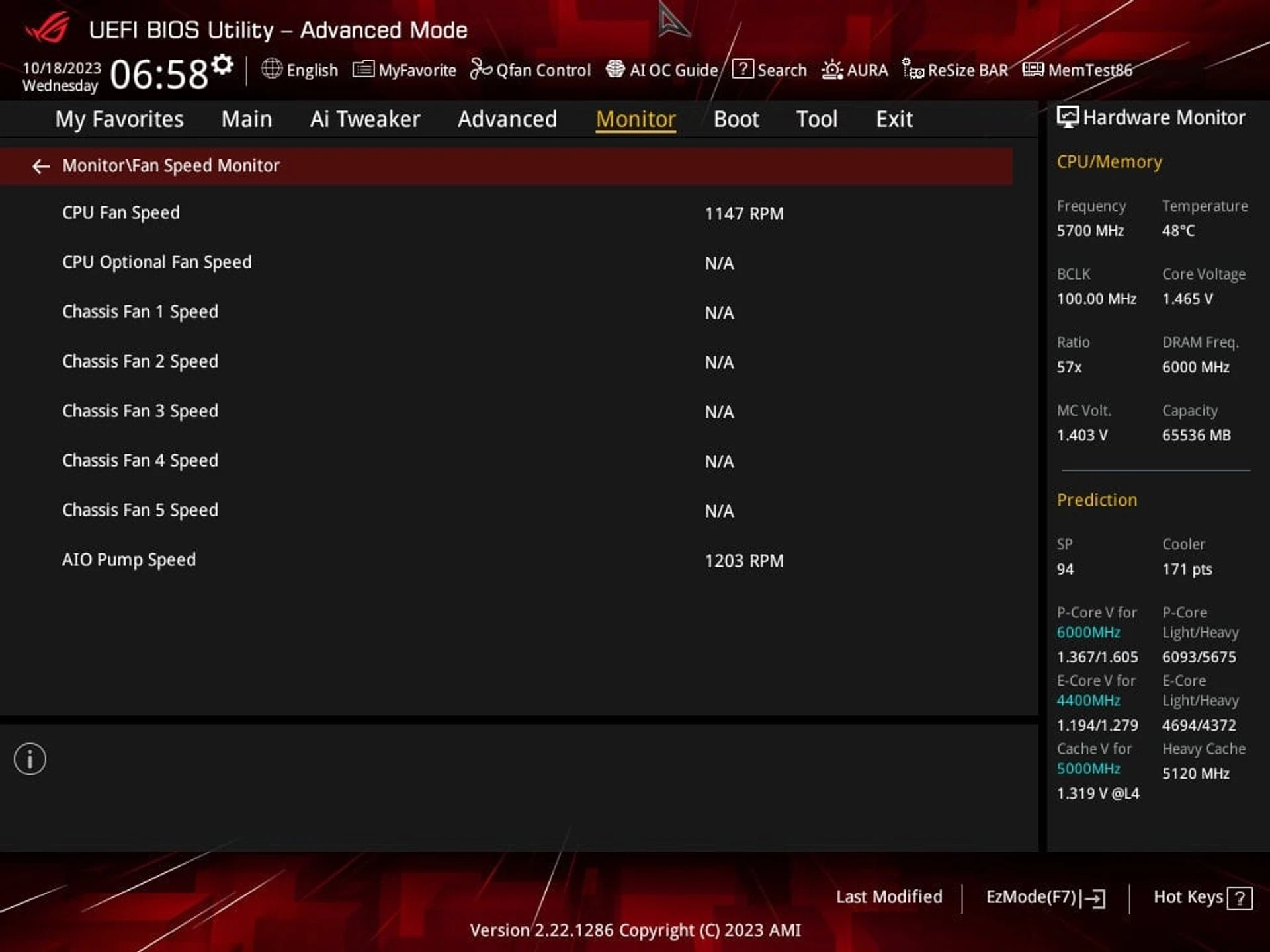Viewport: 1270px width, 952px height.
Task: Switch to the Main tab
Action: click(247, 119)
